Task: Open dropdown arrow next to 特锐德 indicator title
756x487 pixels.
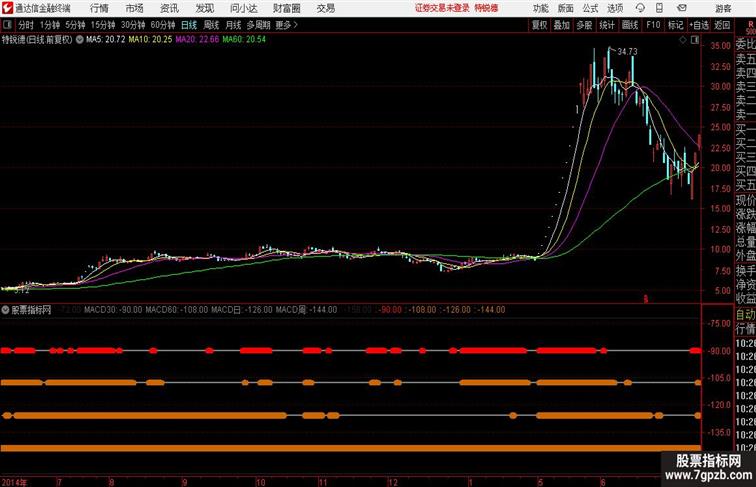Action: click(x=80, y=40)
